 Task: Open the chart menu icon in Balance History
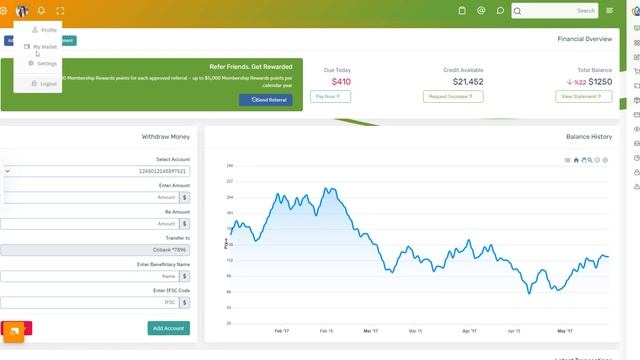tap(567, 160)
